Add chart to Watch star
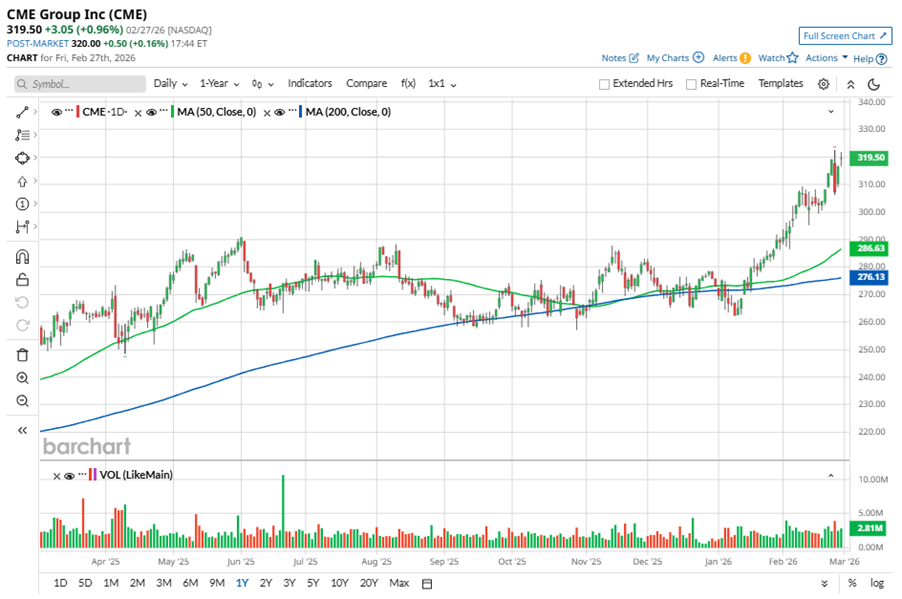The width and height of the screenshot is (902, 599). [793, 58]
